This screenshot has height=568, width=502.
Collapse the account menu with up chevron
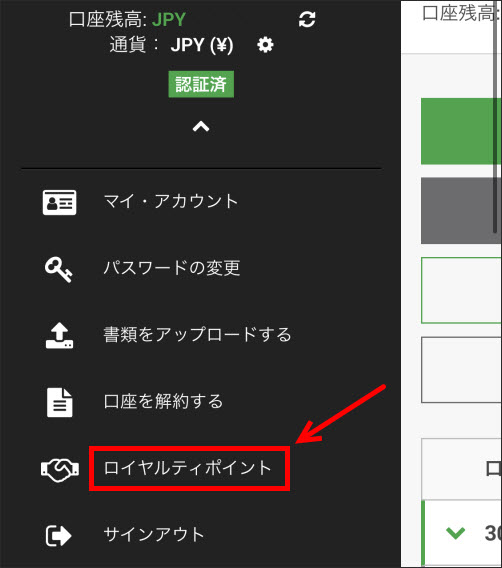click(x=201, y=127)
